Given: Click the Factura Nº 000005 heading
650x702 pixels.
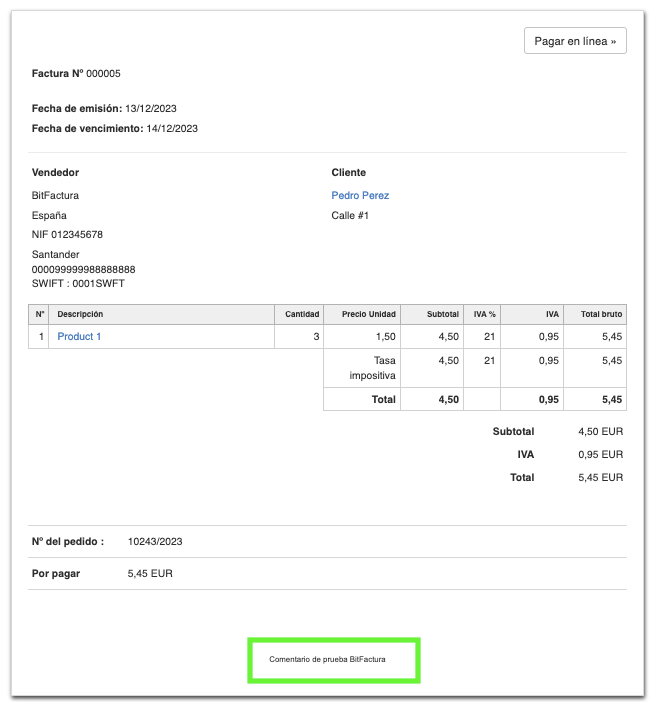Looking at the screenshot, I should 76,74.
